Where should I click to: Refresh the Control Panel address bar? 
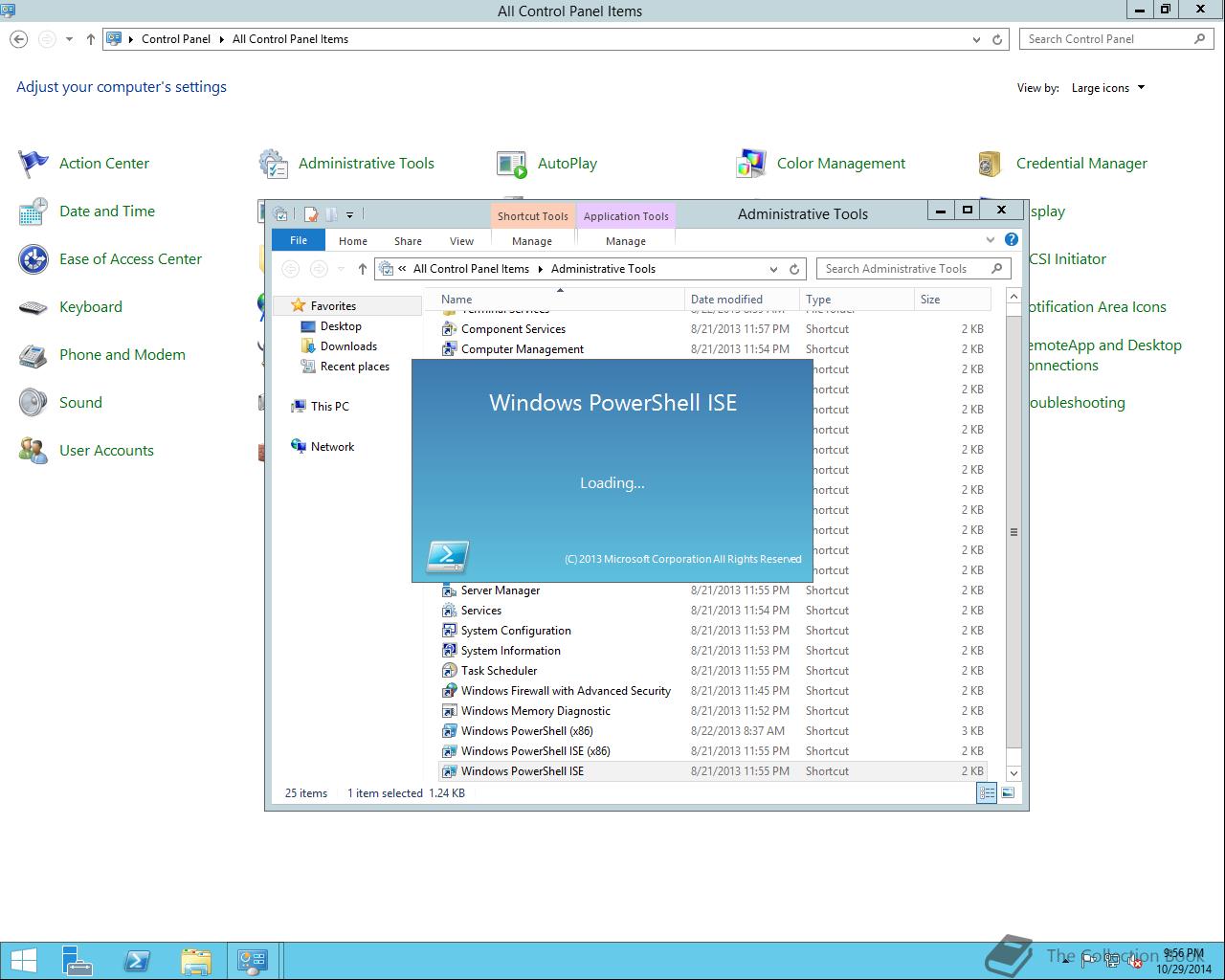coord(997,39)
